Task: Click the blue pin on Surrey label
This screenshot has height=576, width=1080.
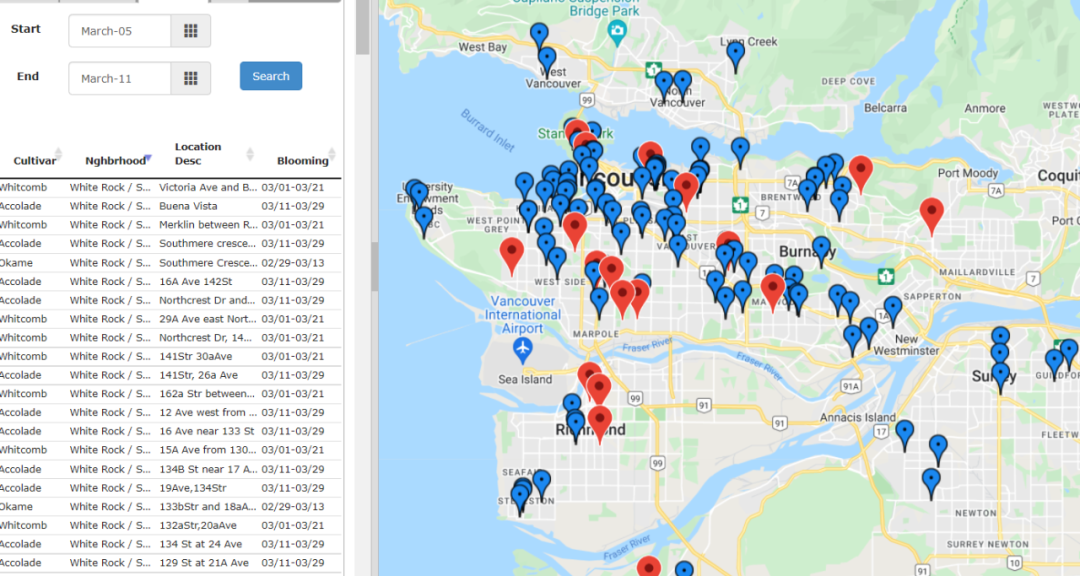Action: pos(1001,376)
